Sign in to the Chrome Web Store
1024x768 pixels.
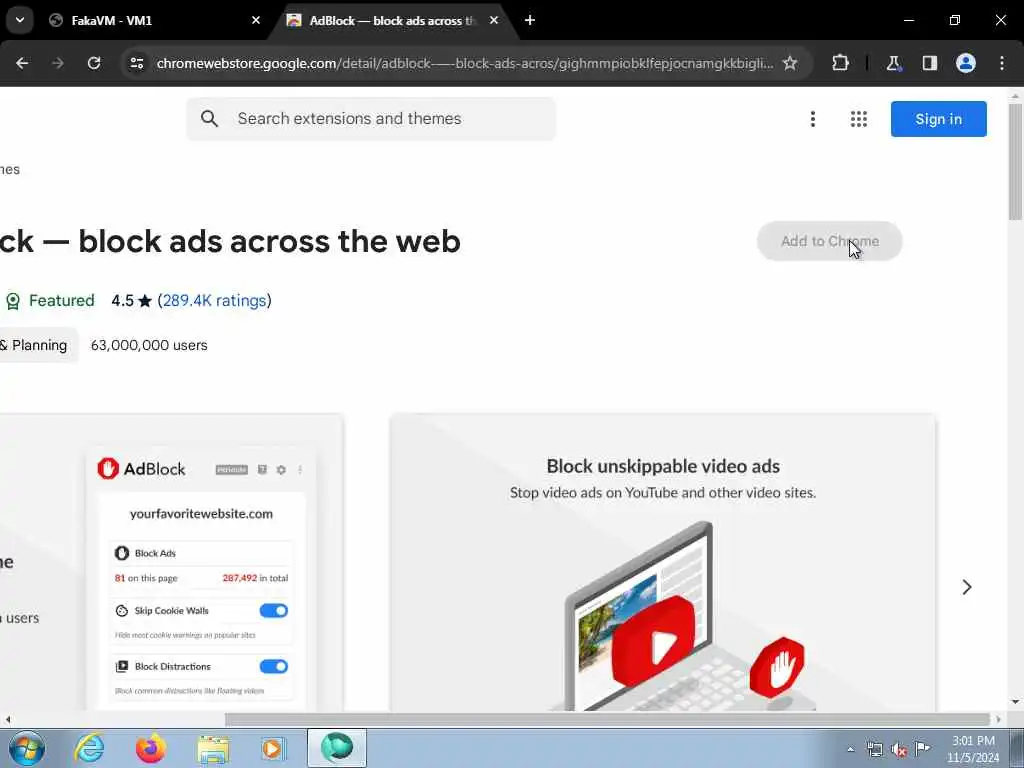(938, 119)
